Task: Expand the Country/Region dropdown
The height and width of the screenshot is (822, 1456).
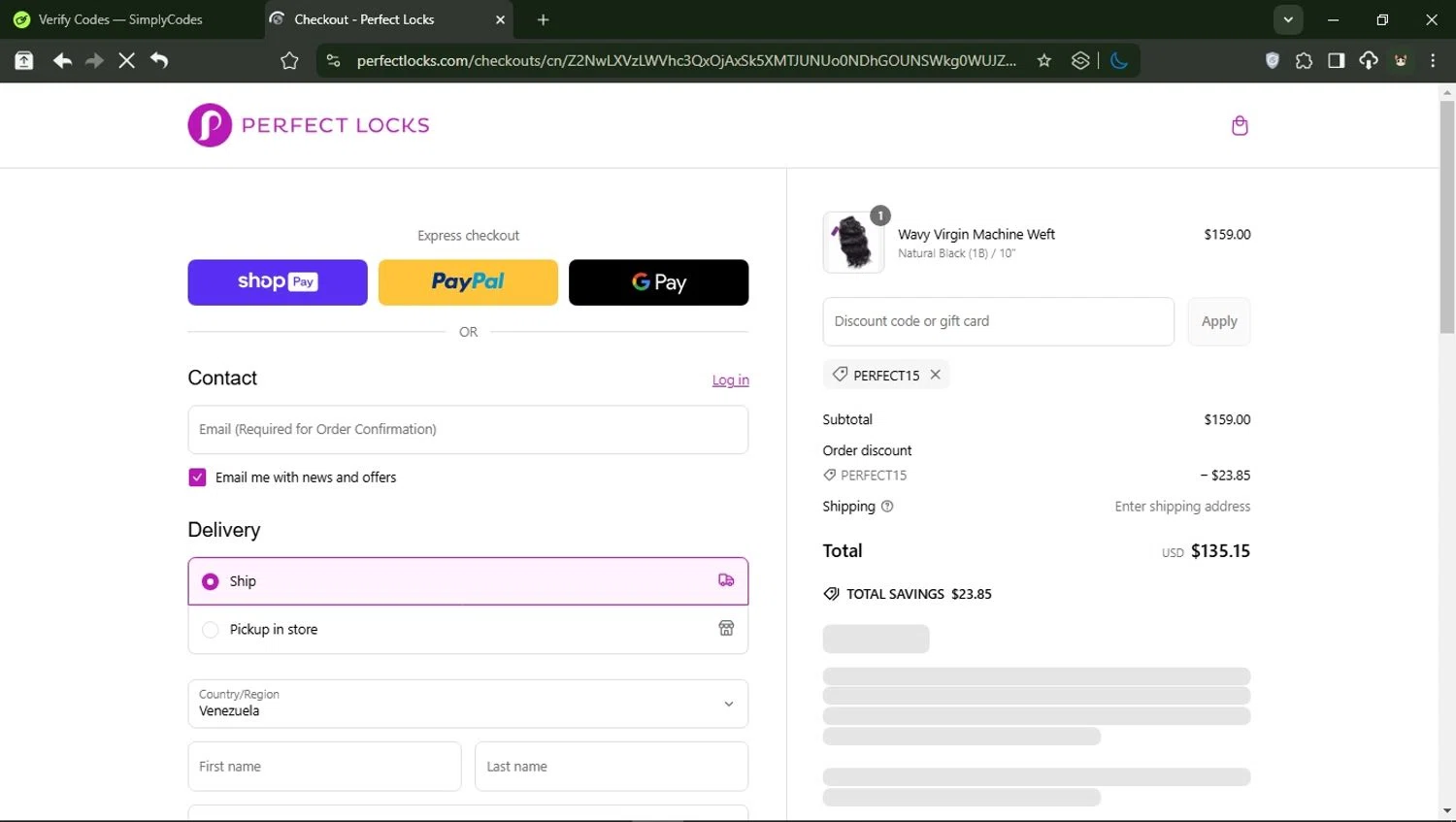Action: pyautogui.click(x=468, y=704)
